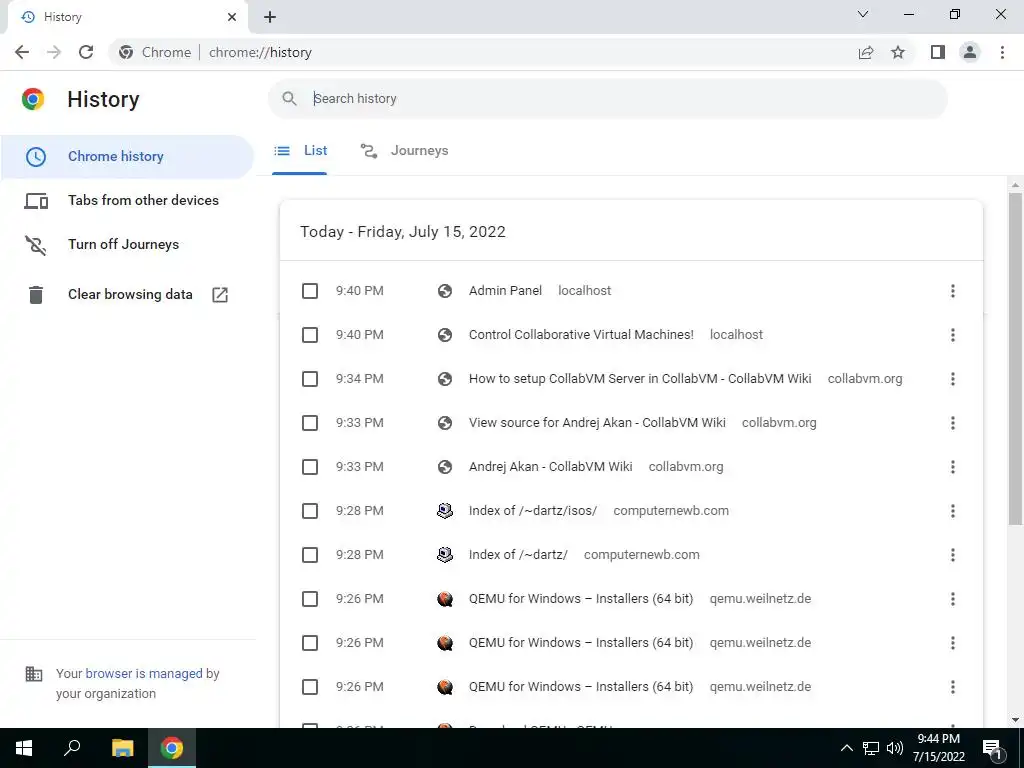The width and height of the screenshot is (1024, 768).
Task: Open the side panel icon
Action: pos(938,52)
